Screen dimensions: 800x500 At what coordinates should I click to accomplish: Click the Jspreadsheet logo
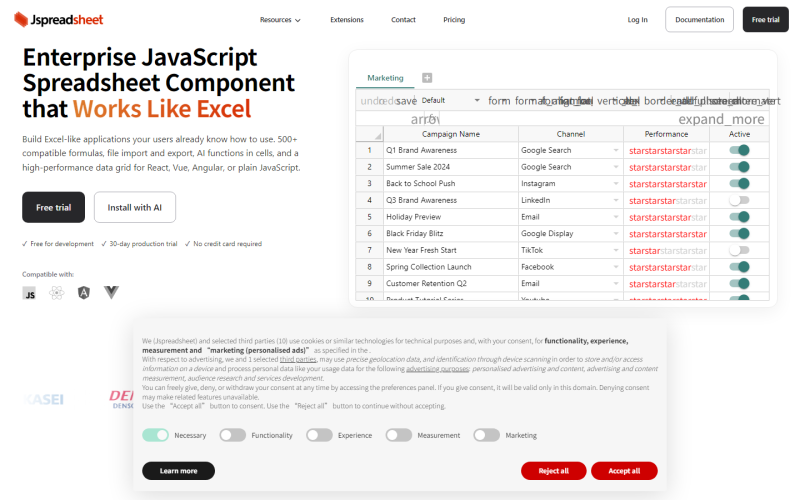click(59, 19)
